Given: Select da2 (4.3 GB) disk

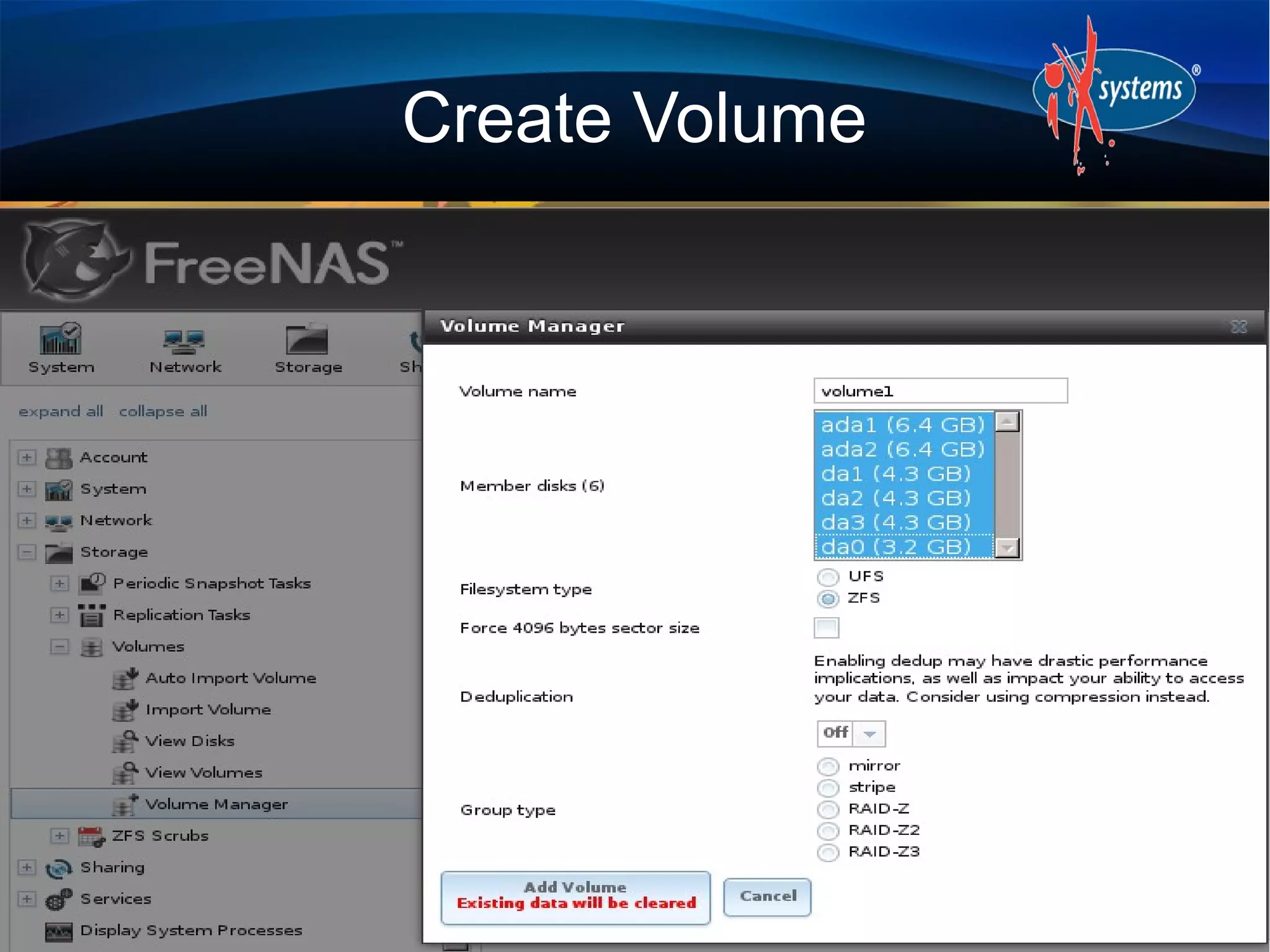Looking at the screenshot, I should [x=904, y=498].
